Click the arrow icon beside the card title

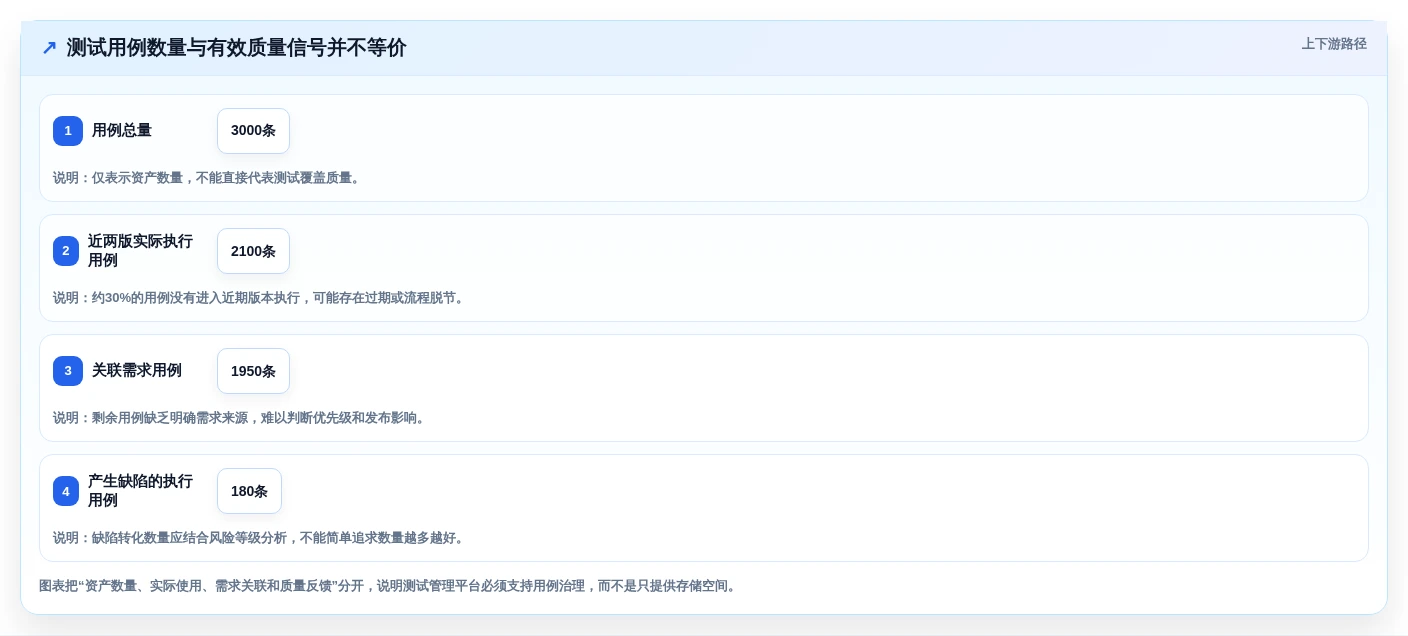point(49,48)
